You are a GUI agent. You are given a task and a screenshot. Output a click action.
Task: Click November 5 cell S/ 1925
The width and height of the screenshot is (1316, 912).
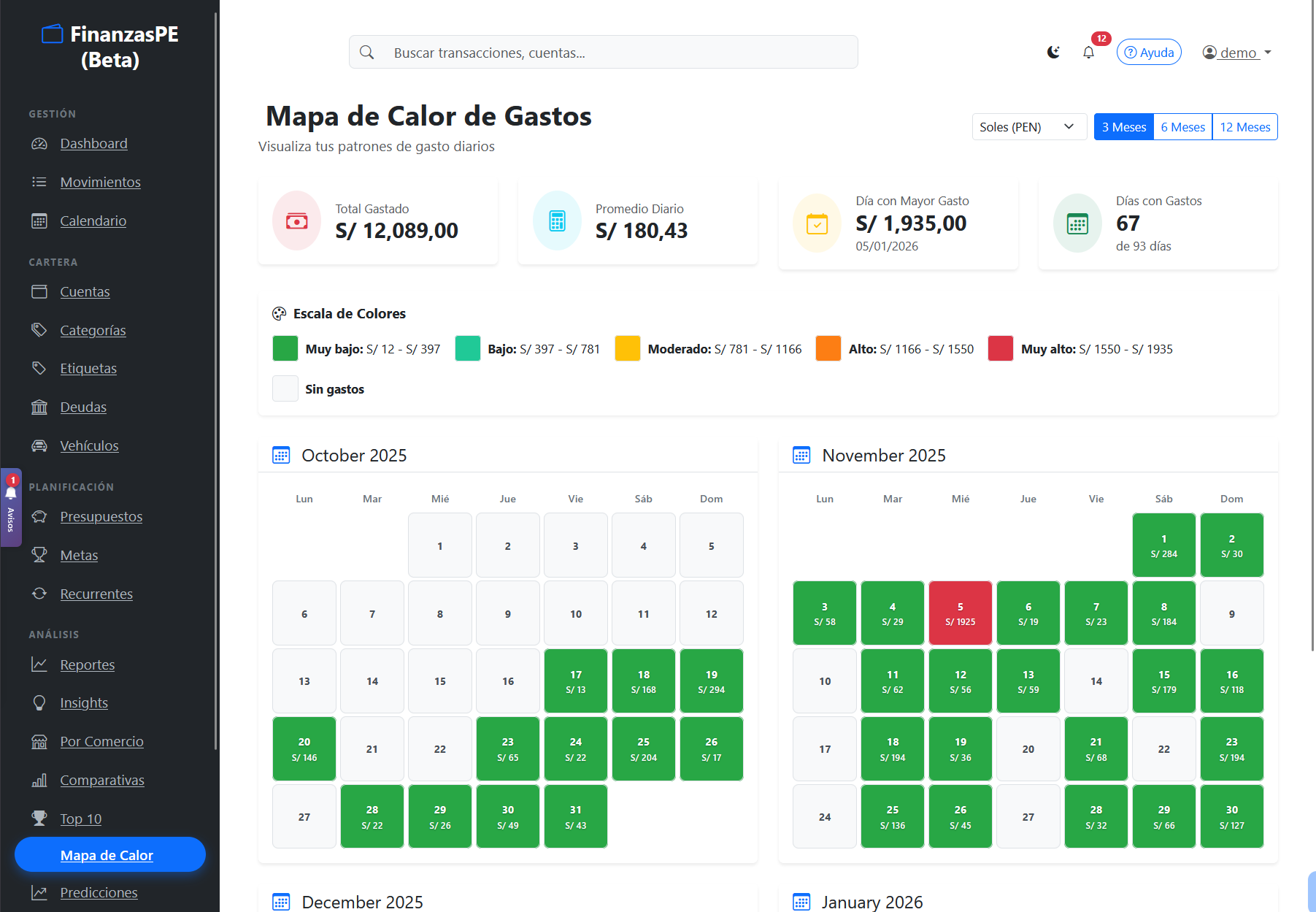point(961,613)
